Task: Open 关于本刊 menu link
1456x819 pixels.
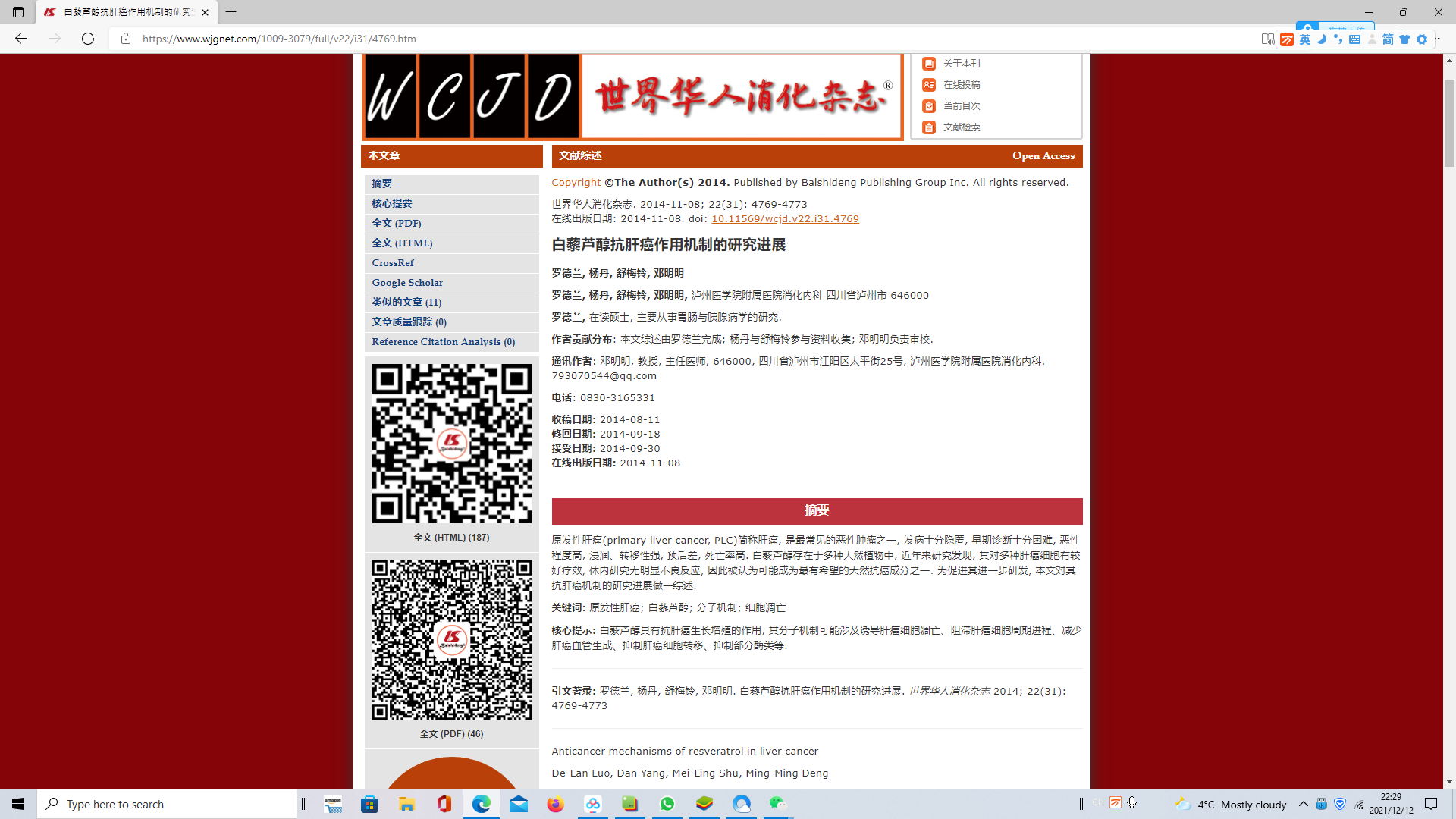Action: click(x=962, y=64)
